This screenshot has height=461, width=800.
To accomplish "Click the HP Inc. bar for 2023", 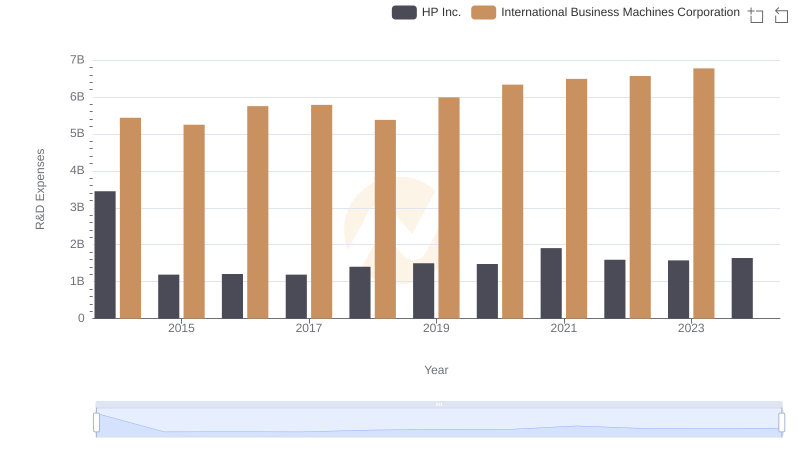I will coord(679,290).
